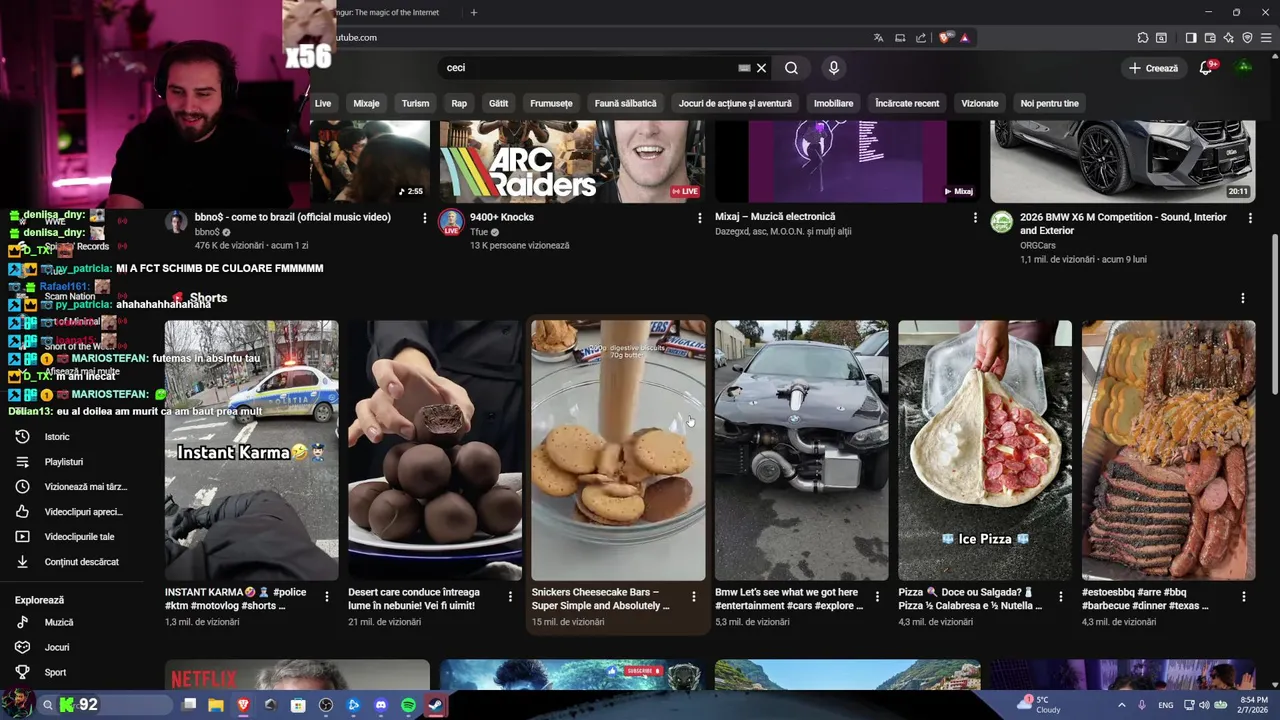Open options for 2026 BMW X6 M video
The image size is (1280, 720).
1250,218
